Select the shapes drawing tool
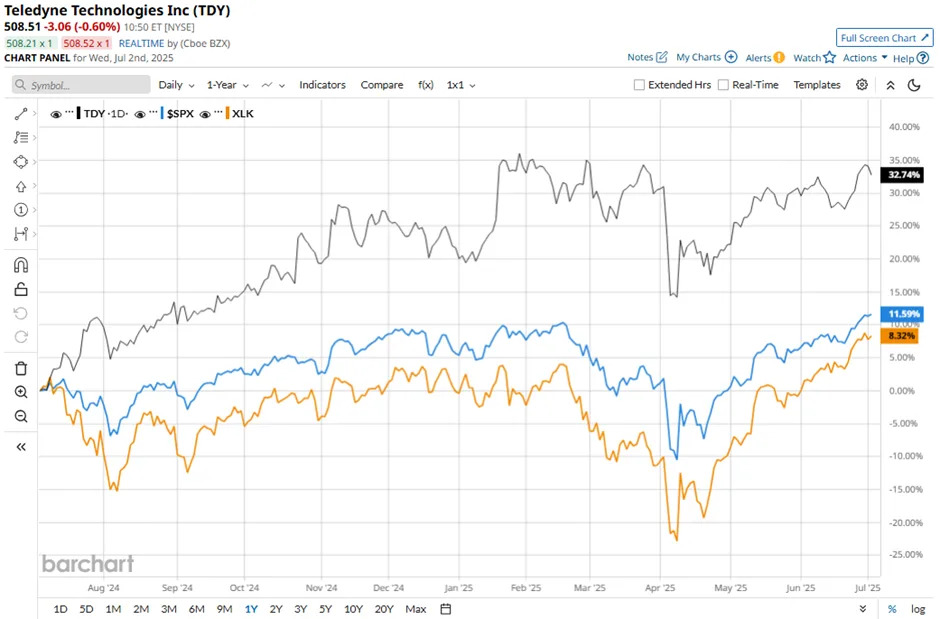This screenshot has height=619, width=940. [x=21, y=162]
